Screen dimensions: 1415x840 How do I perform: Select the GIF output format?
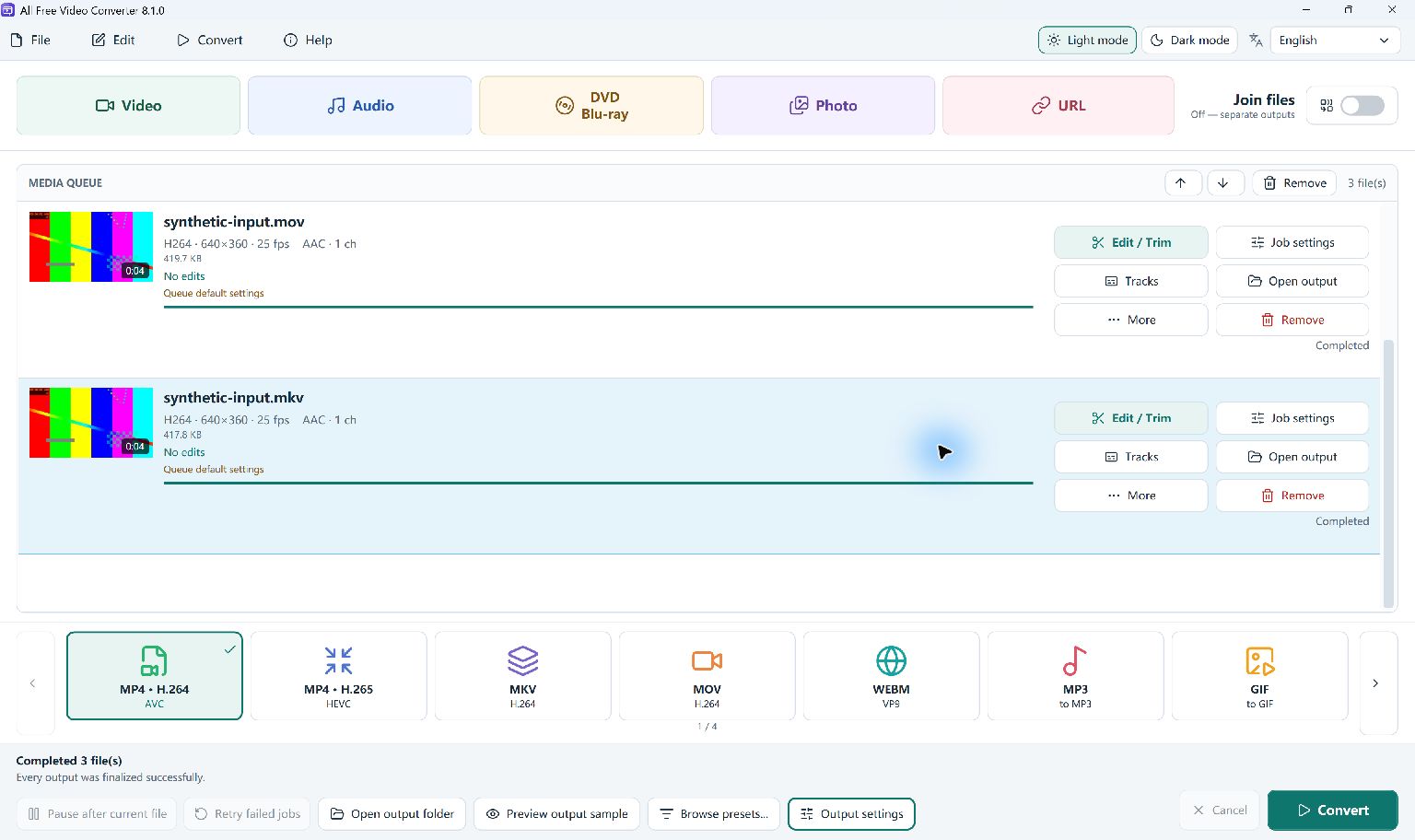[1259, 675]
